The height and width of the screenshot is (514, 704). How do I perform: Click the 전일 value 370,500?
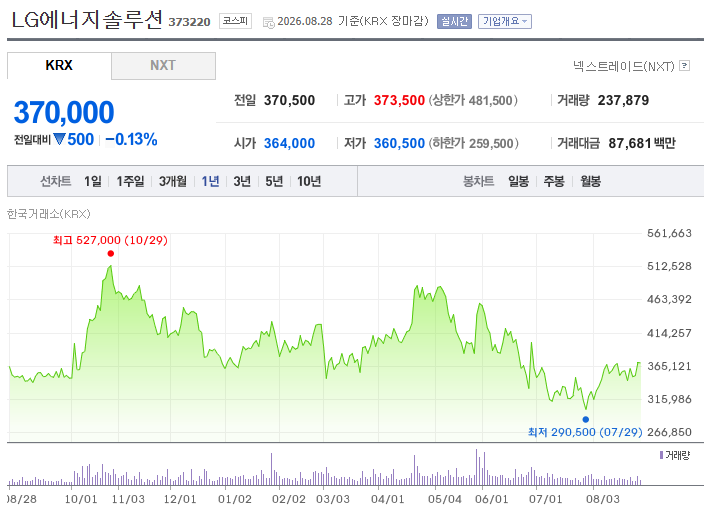point(289,100)
